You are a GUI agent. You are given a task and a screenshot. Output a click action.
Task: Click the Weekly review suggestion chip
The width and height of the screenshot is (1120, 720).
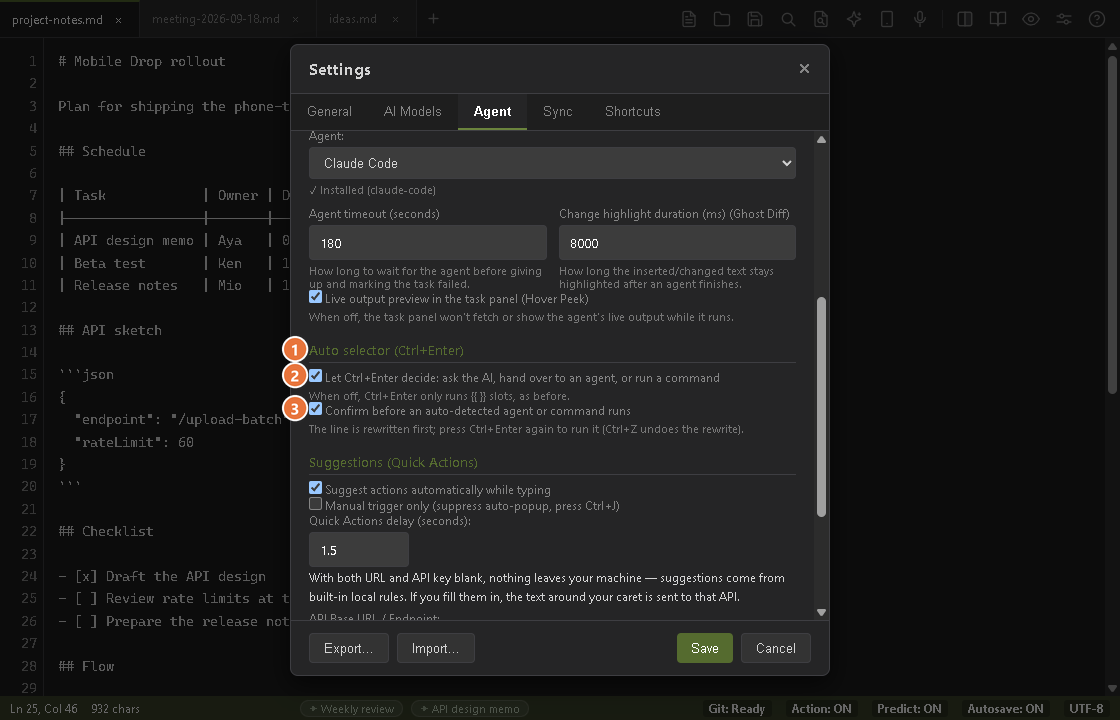[351, 709]
